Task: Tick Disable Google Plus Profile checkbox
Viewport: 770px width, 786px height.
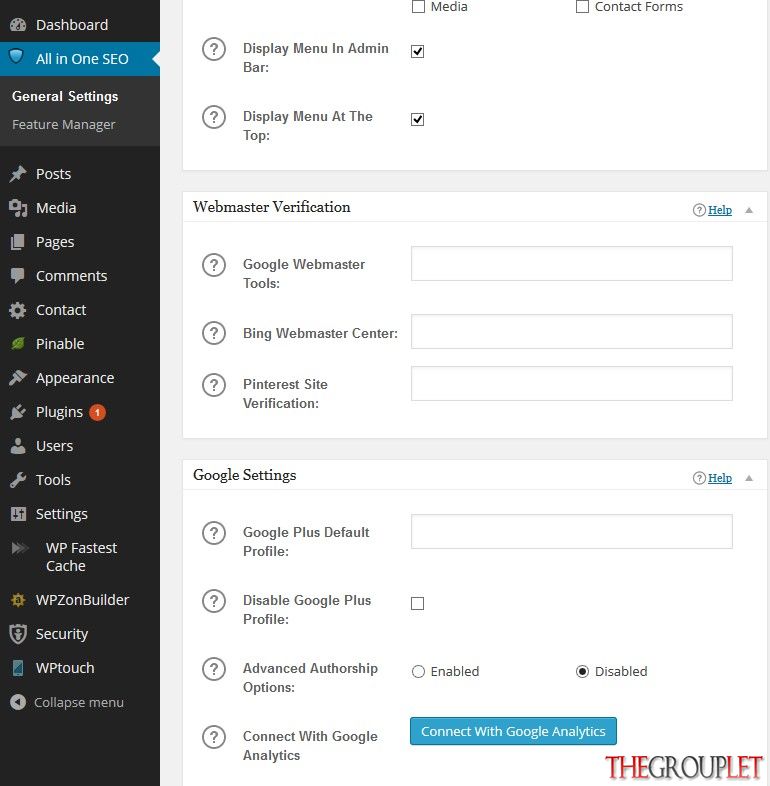Action: click(x=417, y=603)
